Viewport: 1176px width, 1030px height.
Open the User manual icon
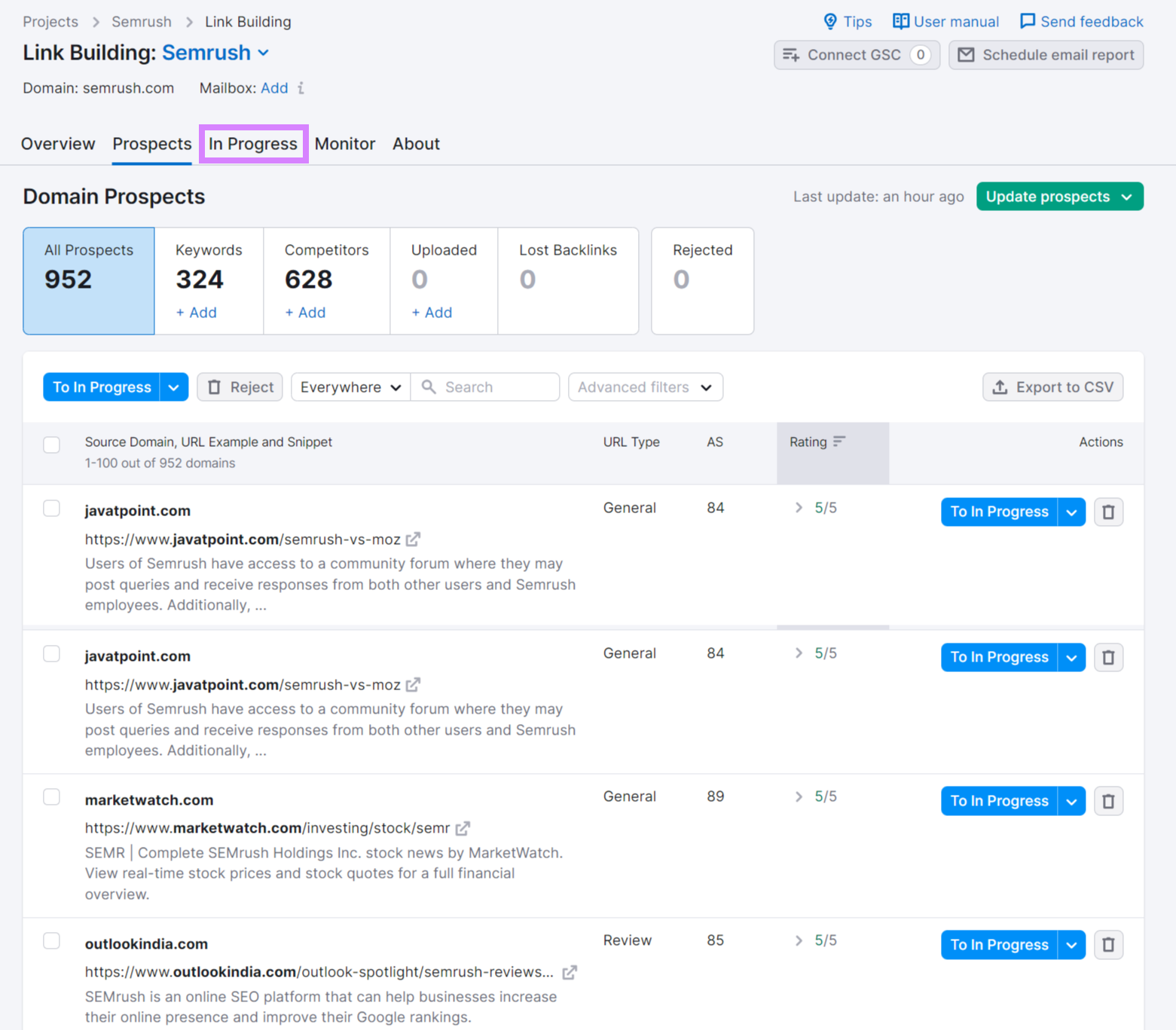pos(901,21)
